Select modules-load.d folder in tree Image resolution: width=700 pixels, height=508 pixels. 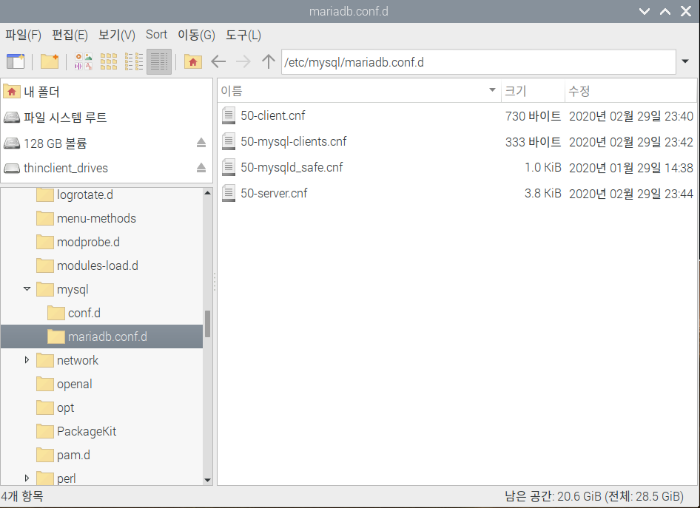(x=98, y=266)
